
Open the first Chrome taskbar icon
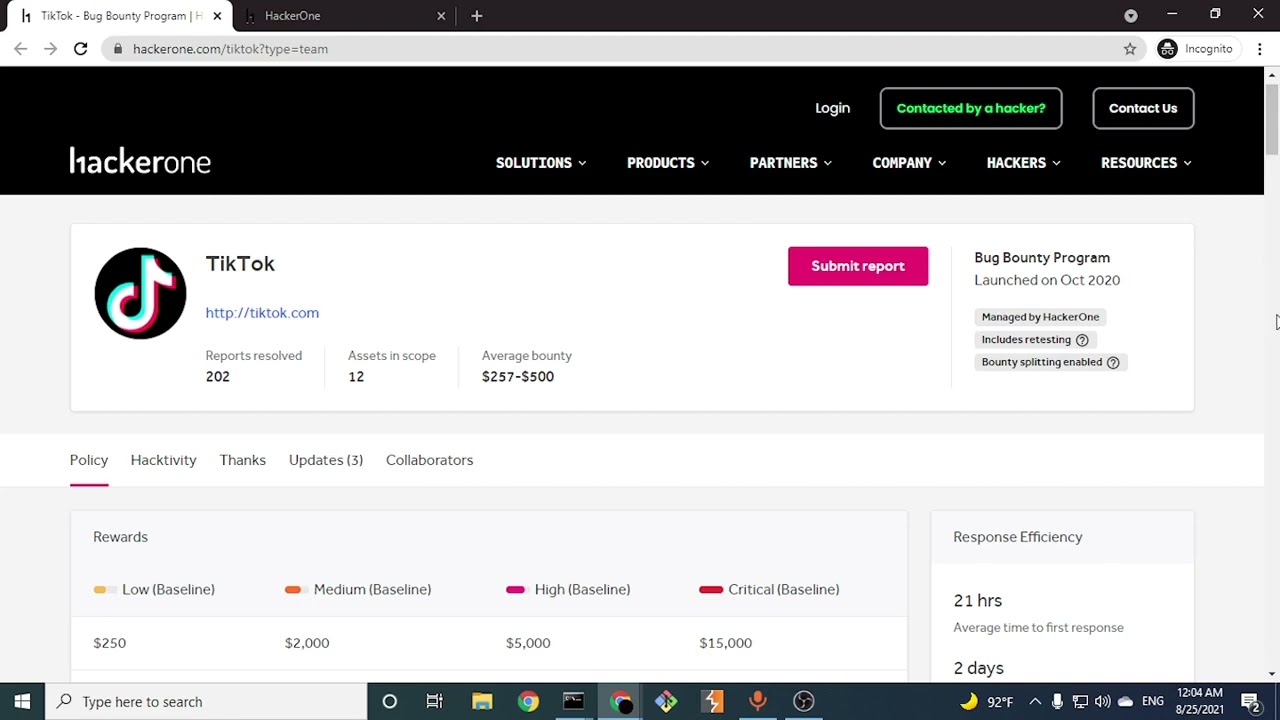click(528, 702)
